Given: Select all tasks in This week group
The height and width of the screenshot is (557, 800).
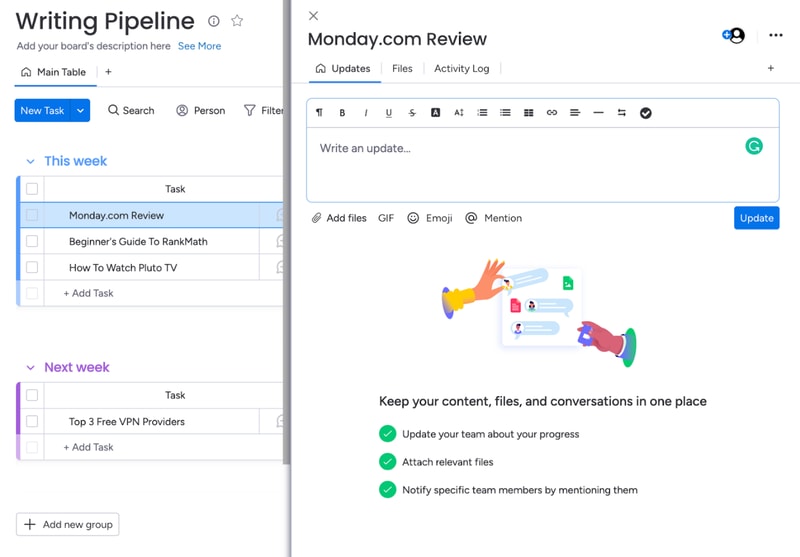Looking at the screenshot, I should [x=32, y=189].
